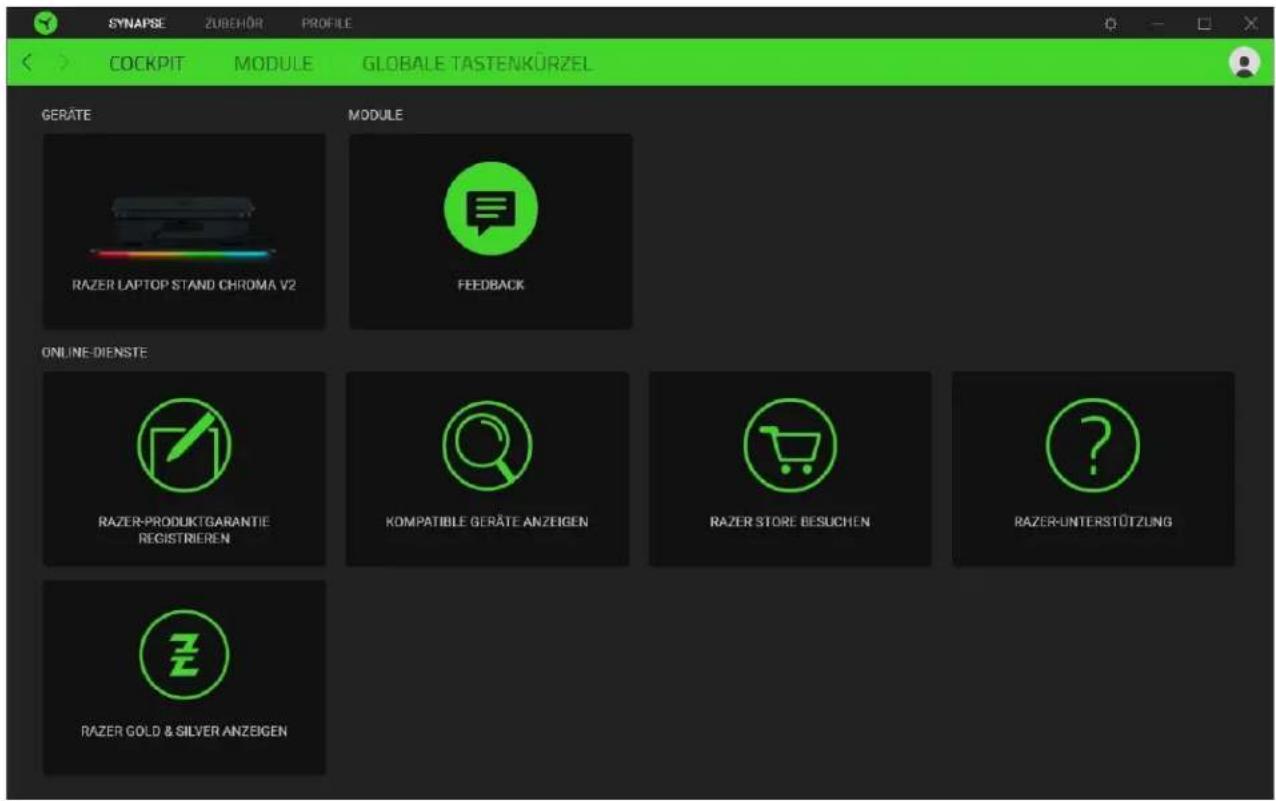Screen dimensions: 1276x801
Task: Click the Feedback speech bubble icon
Action: 491,209
